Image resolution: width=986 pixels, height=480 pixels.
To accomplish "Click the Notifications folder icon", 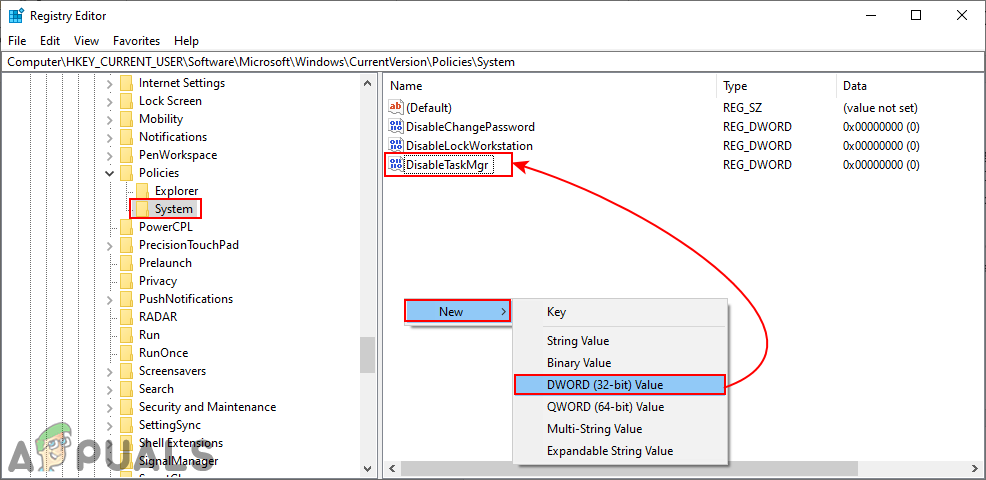I will (126, 137).
